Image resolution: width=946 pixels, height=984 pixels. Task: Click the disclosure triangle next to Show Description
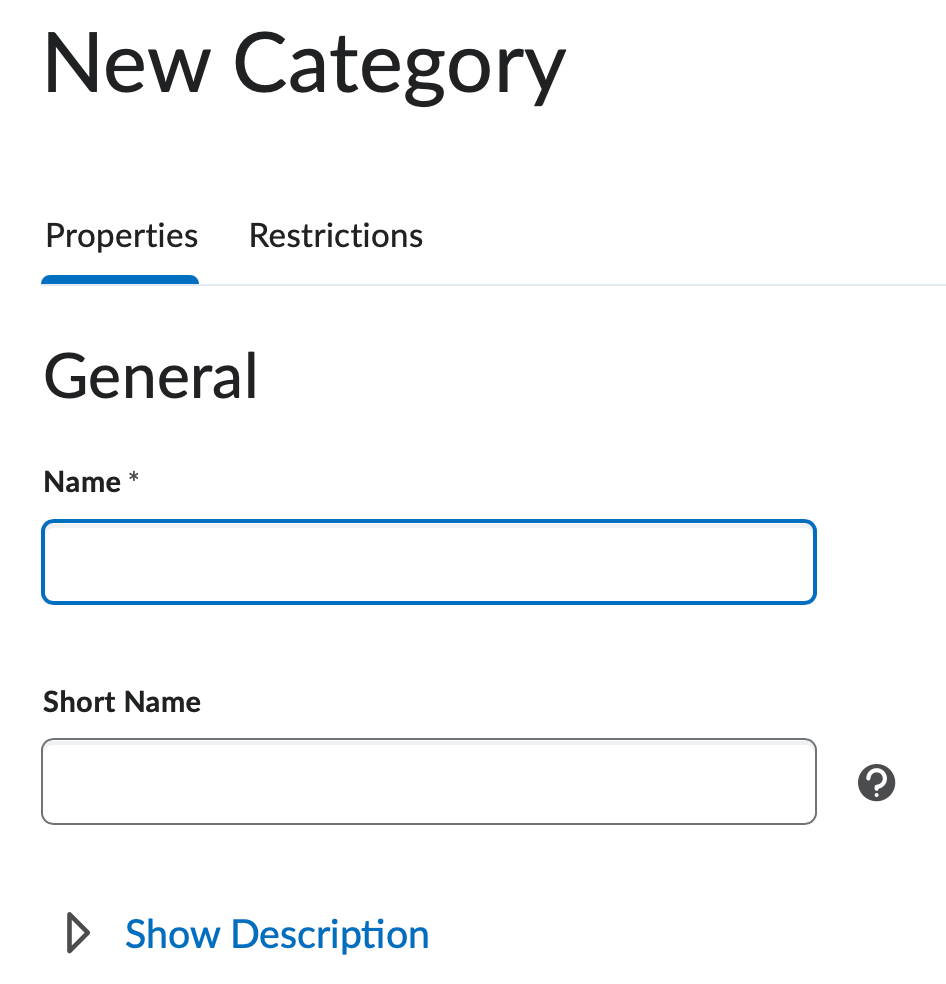click(75, 933)
